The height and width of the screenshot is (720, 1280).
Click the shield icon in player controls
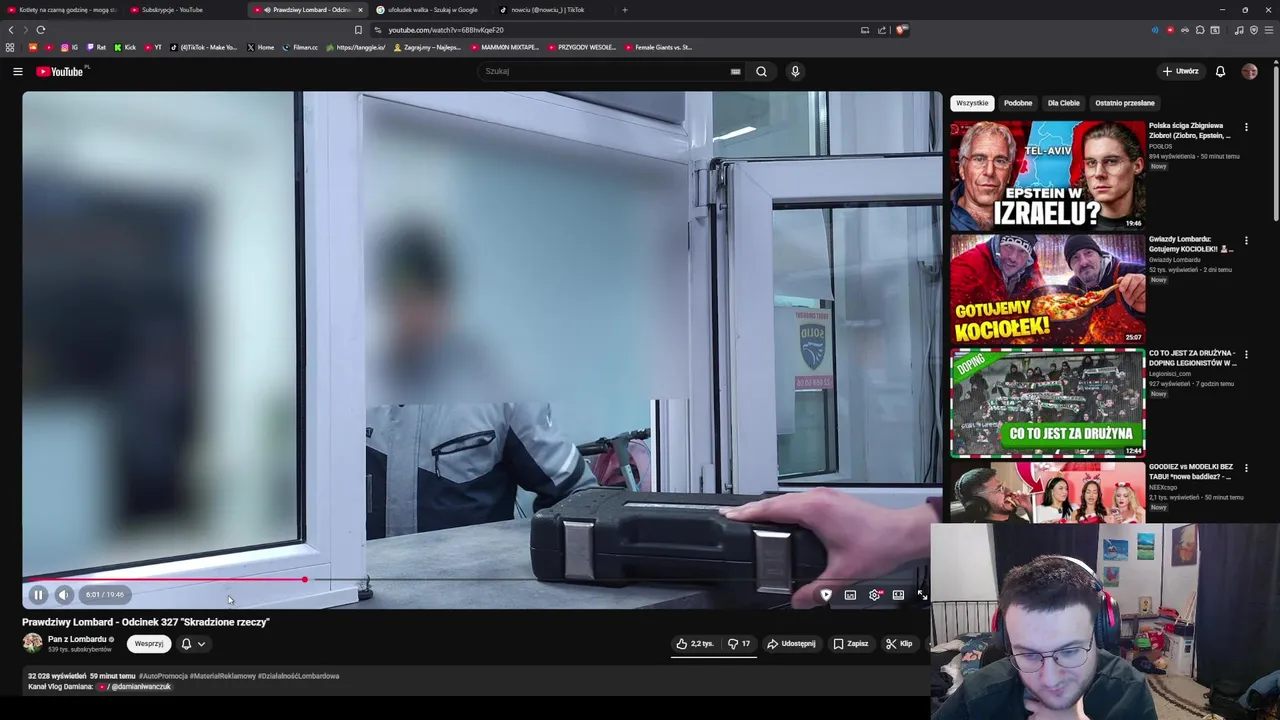(x=826, y=595)
